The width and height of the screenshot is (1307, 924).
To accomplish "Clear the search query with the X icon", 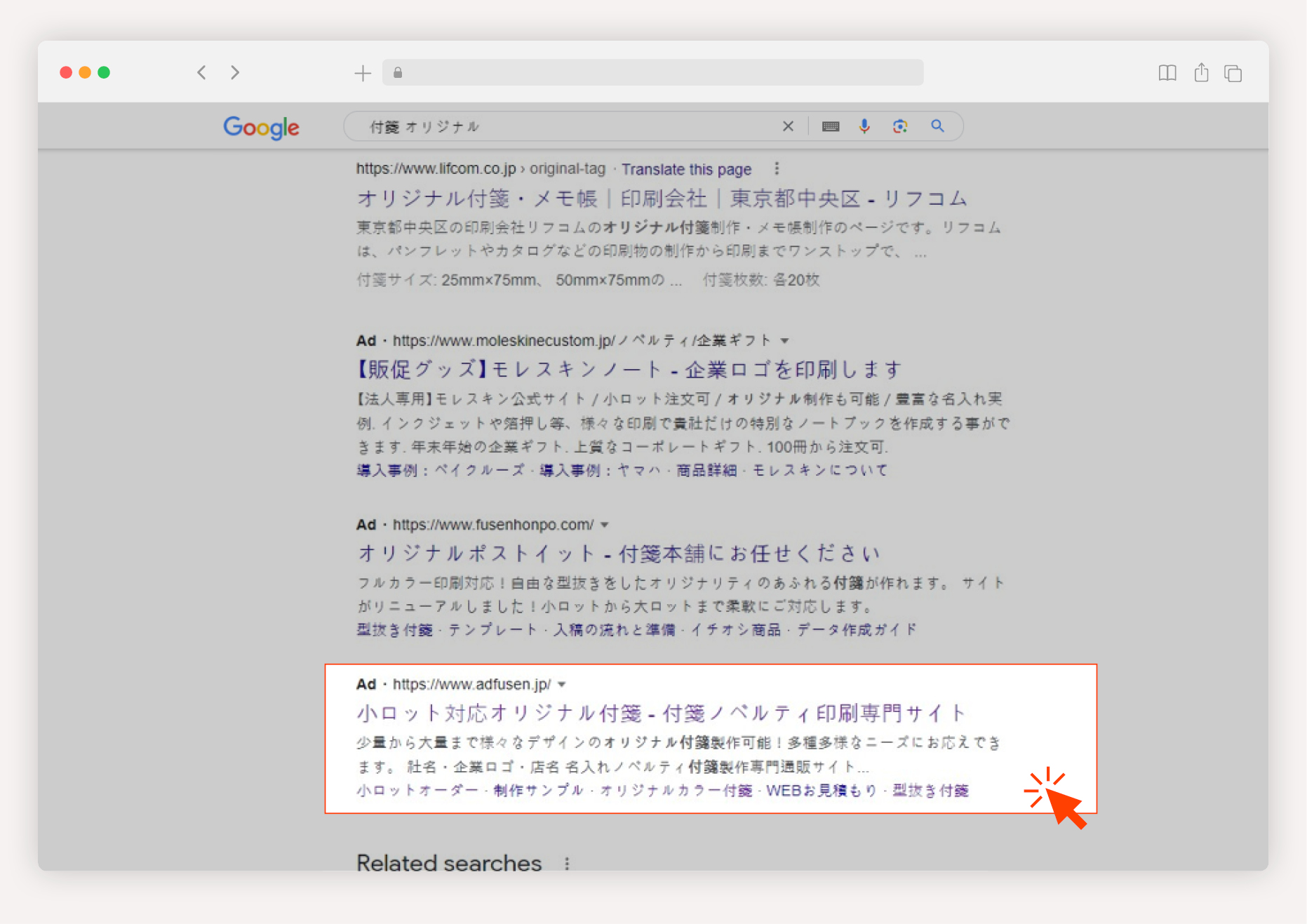I will click(x=788, y=126).
